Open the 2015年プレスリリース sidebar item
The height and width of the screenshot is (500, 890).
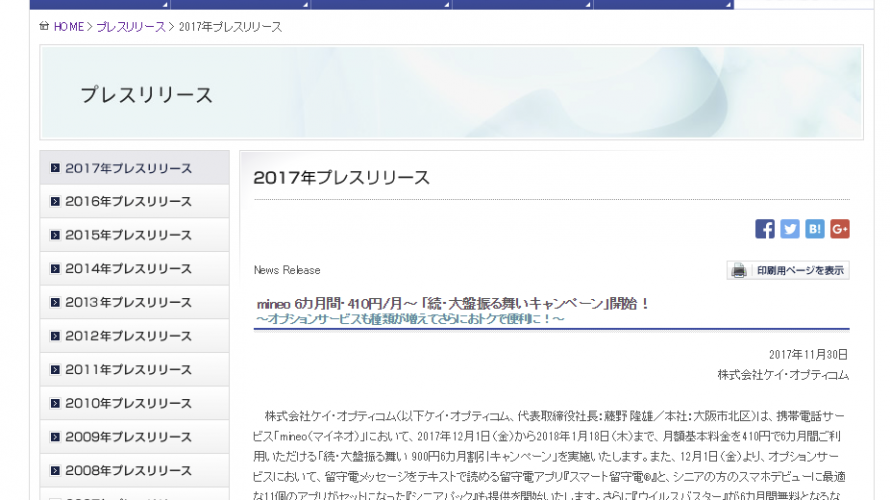click(135, 235)
